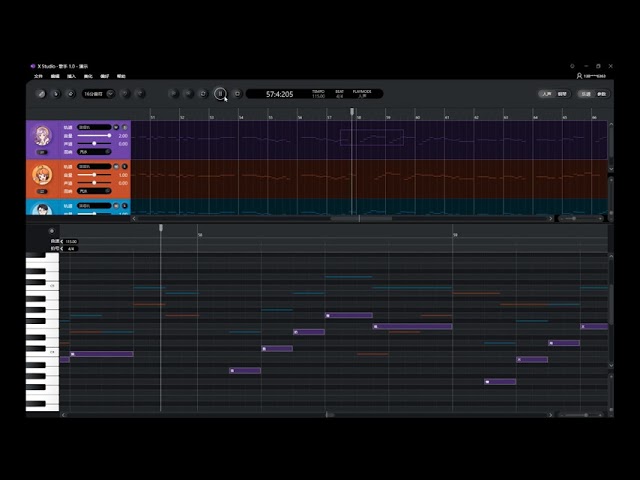Click the stop button right of pause
Image resolution: width=640 pixels, height=480 pixels.
(237, 94)
